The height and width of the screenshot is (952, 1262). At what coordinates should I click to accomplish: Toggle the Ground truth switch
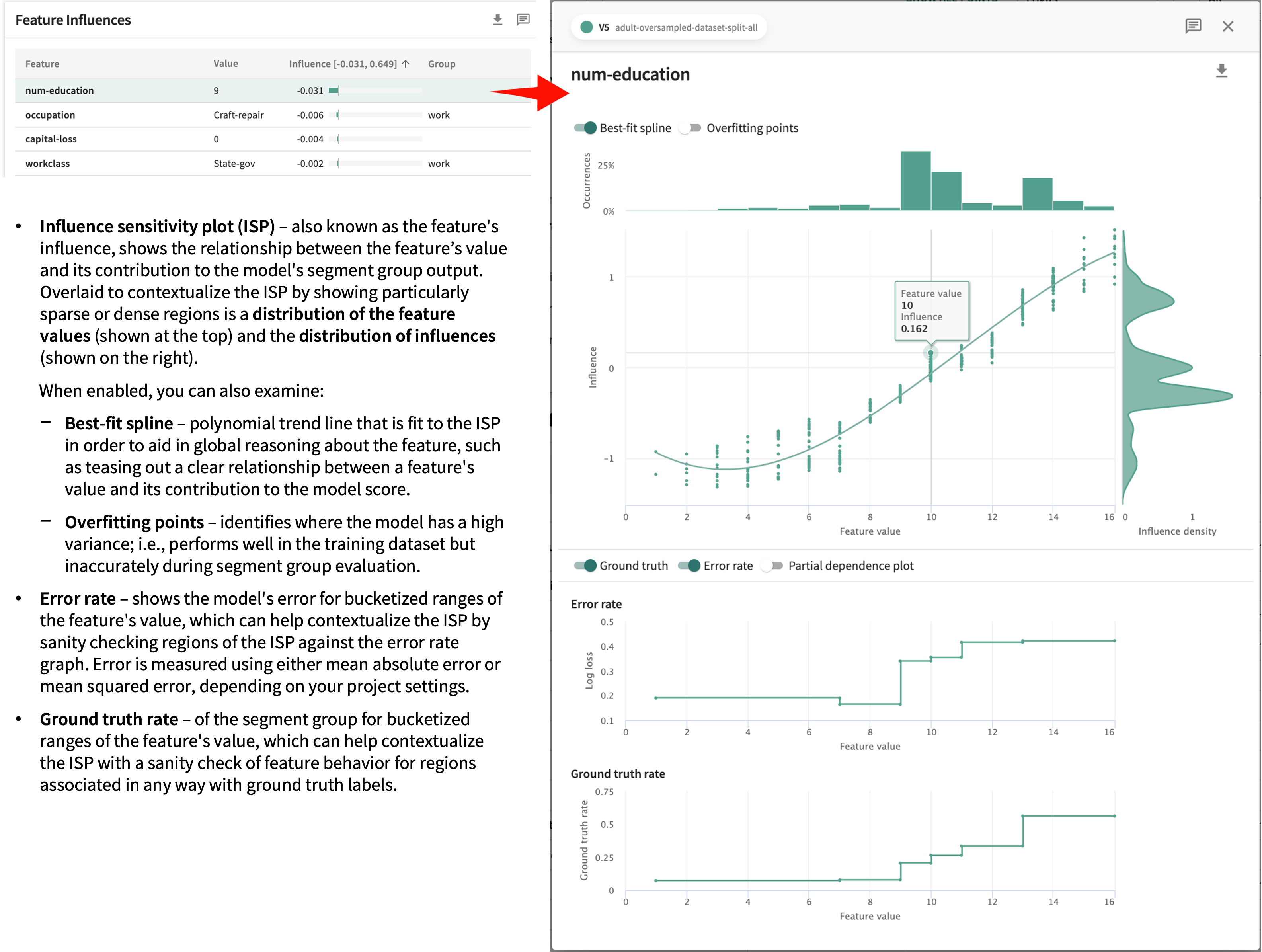click(x=585, y=565)
